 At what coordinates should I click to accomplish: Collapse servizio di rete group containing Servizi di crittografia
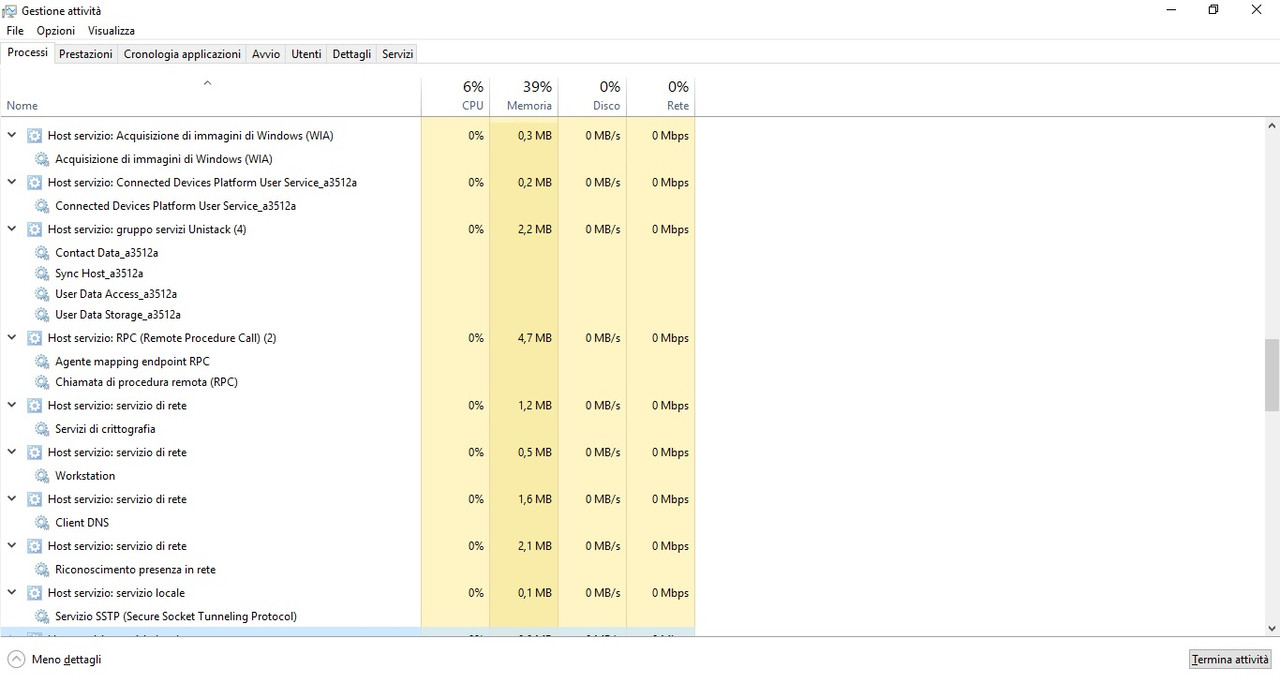[12, 405]
